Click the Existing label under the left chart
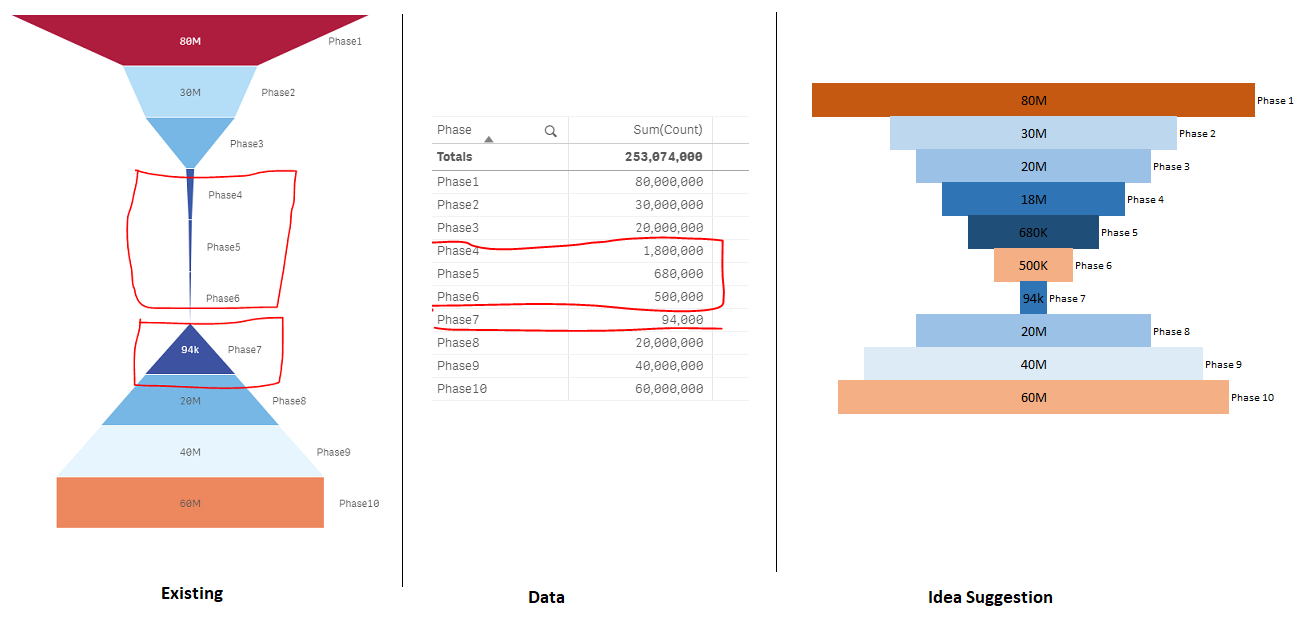 pyautogui.click(x=191, y=593)
